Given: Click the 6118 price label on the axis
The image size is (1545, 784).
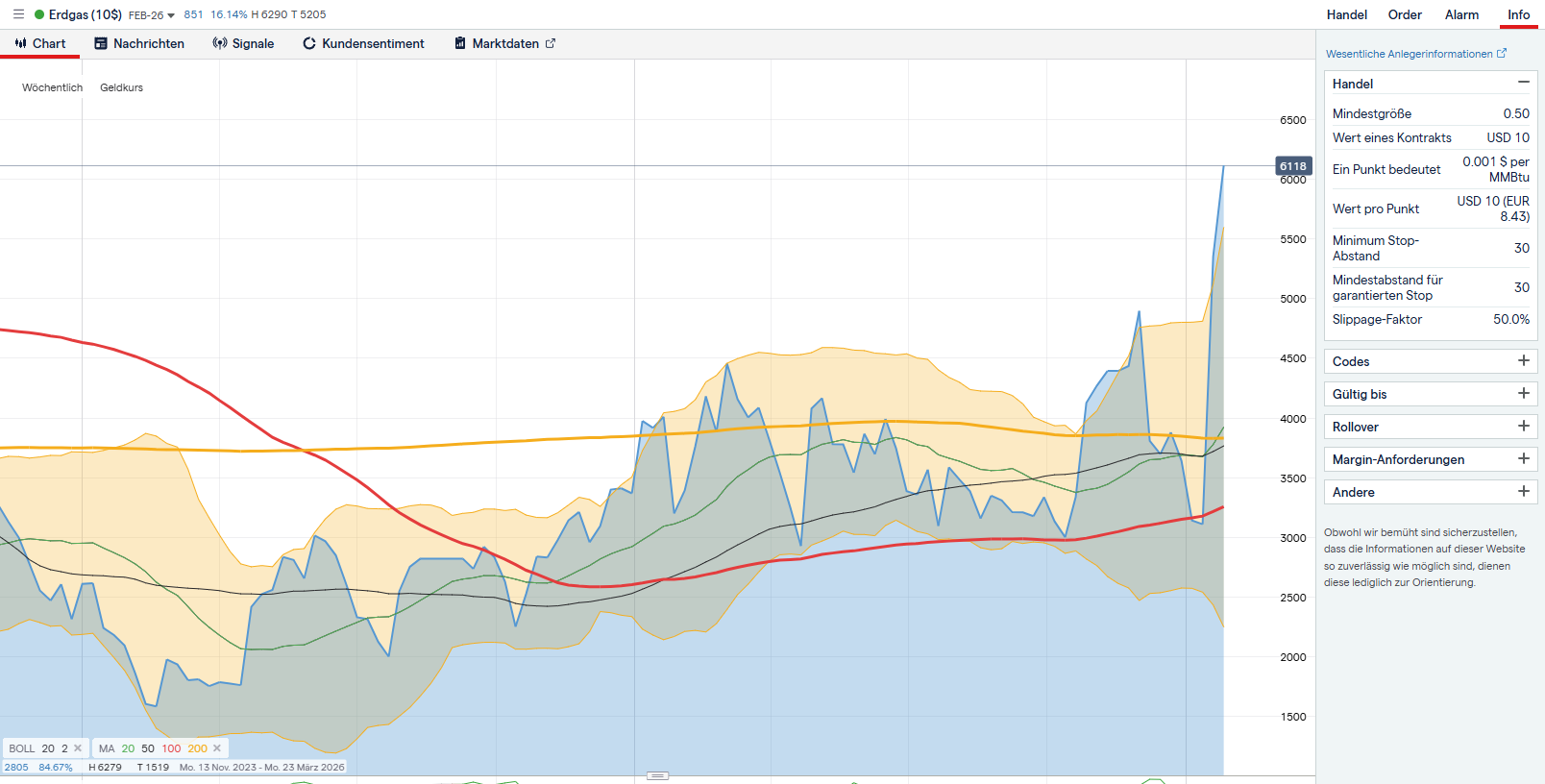Looking at the screenshot, I should [1293, 166].
